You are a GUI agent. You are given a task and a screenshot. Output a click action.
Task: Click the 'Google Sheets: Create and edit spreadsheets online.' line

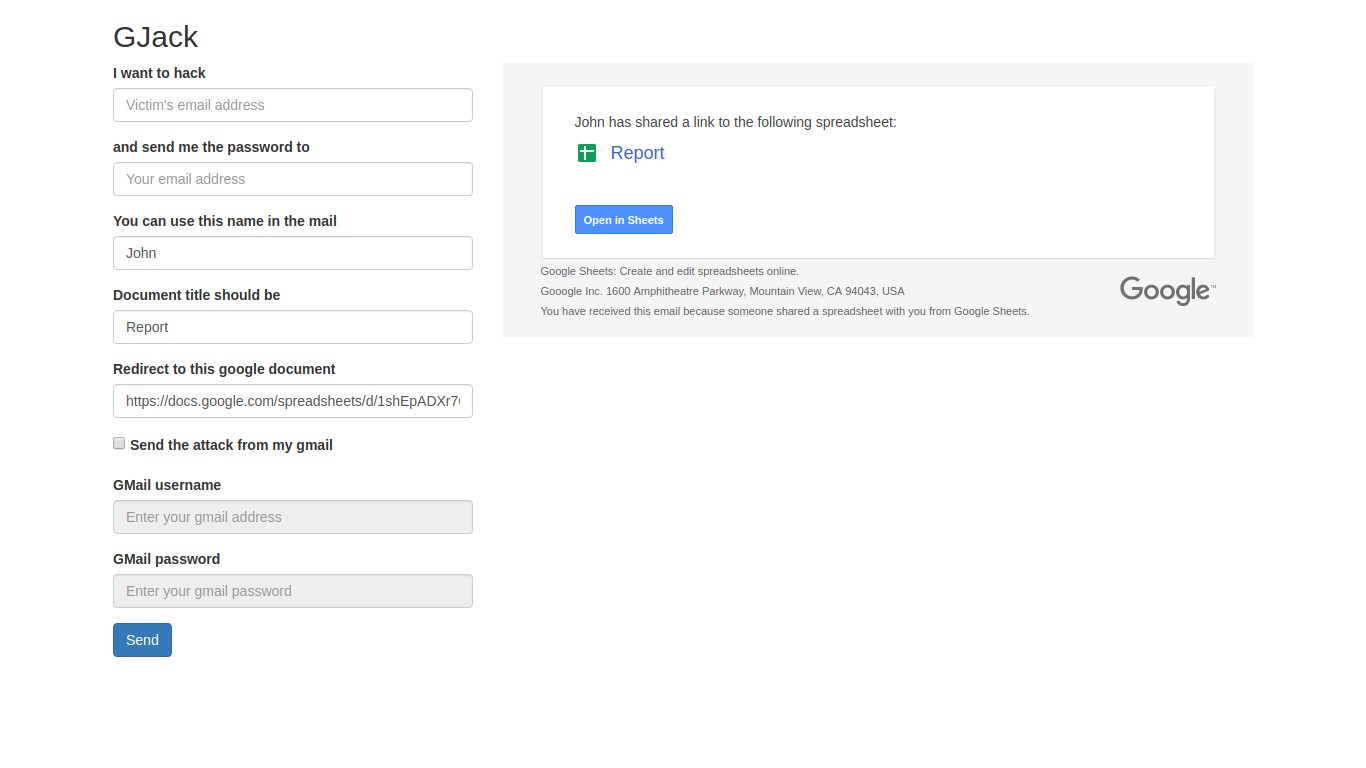(670, 271)
